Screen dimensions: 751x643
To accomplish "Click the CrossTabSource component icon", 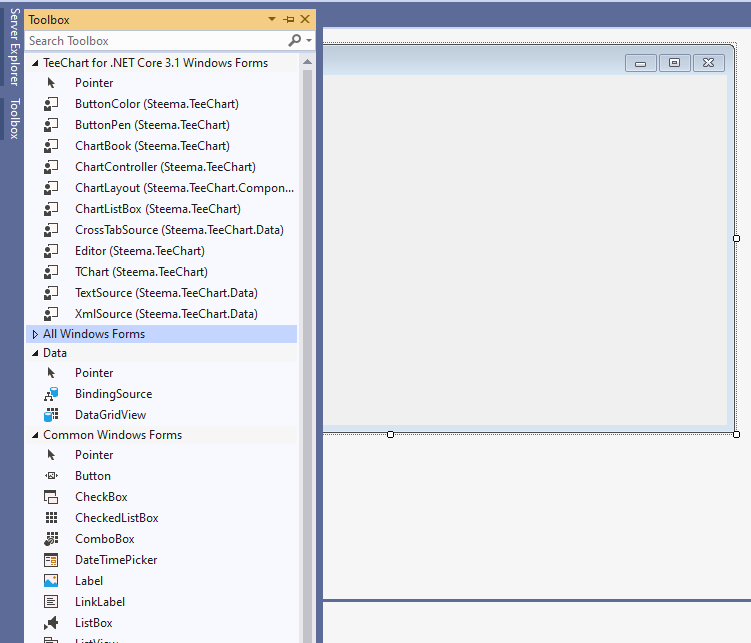I will [x=51, y=230].
